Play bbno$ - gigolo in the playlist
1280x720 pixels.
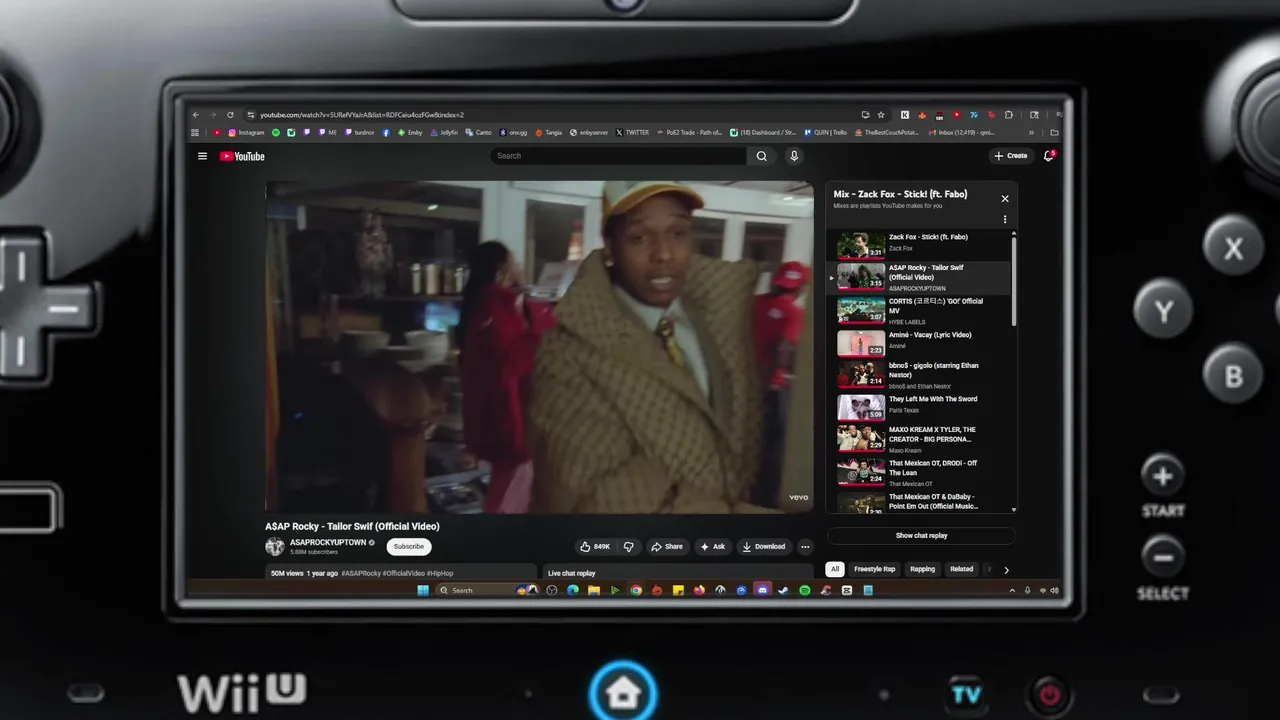point(920,374)
